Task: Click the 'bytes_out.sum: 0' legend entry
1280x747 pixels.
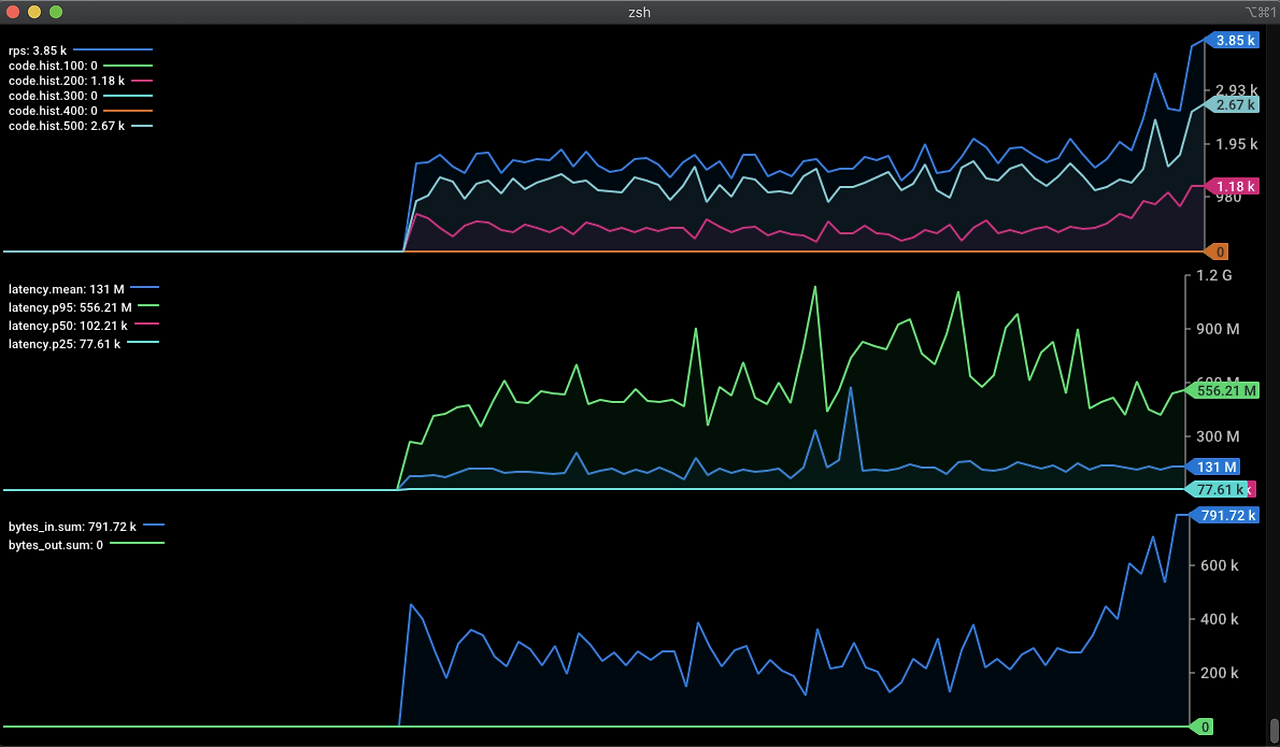Action: click(86, 545)
